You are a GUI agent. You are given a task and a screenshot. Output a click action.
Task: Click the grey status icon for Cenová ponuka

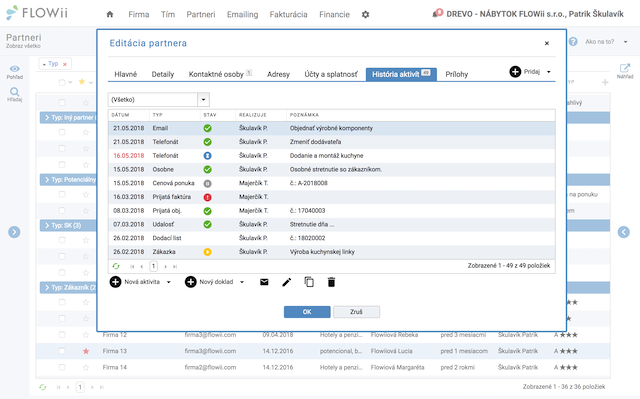[207, 183]
